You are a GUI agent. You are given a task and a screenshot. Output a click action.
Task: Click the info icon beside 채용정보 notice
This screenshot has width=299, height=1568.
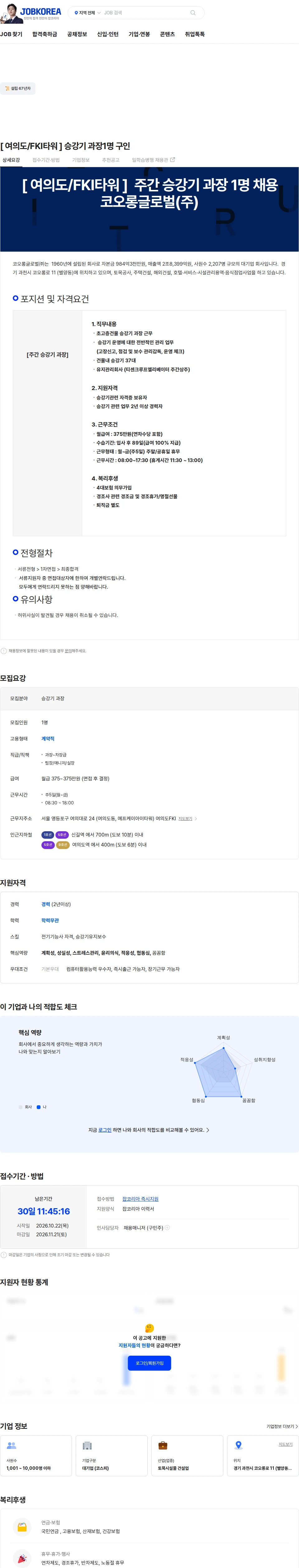coord(4,651)
